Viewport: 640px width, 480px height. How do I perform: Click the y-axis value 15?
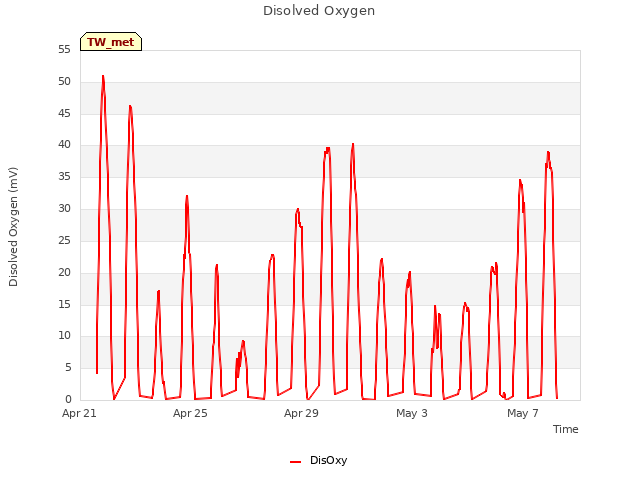64,304
